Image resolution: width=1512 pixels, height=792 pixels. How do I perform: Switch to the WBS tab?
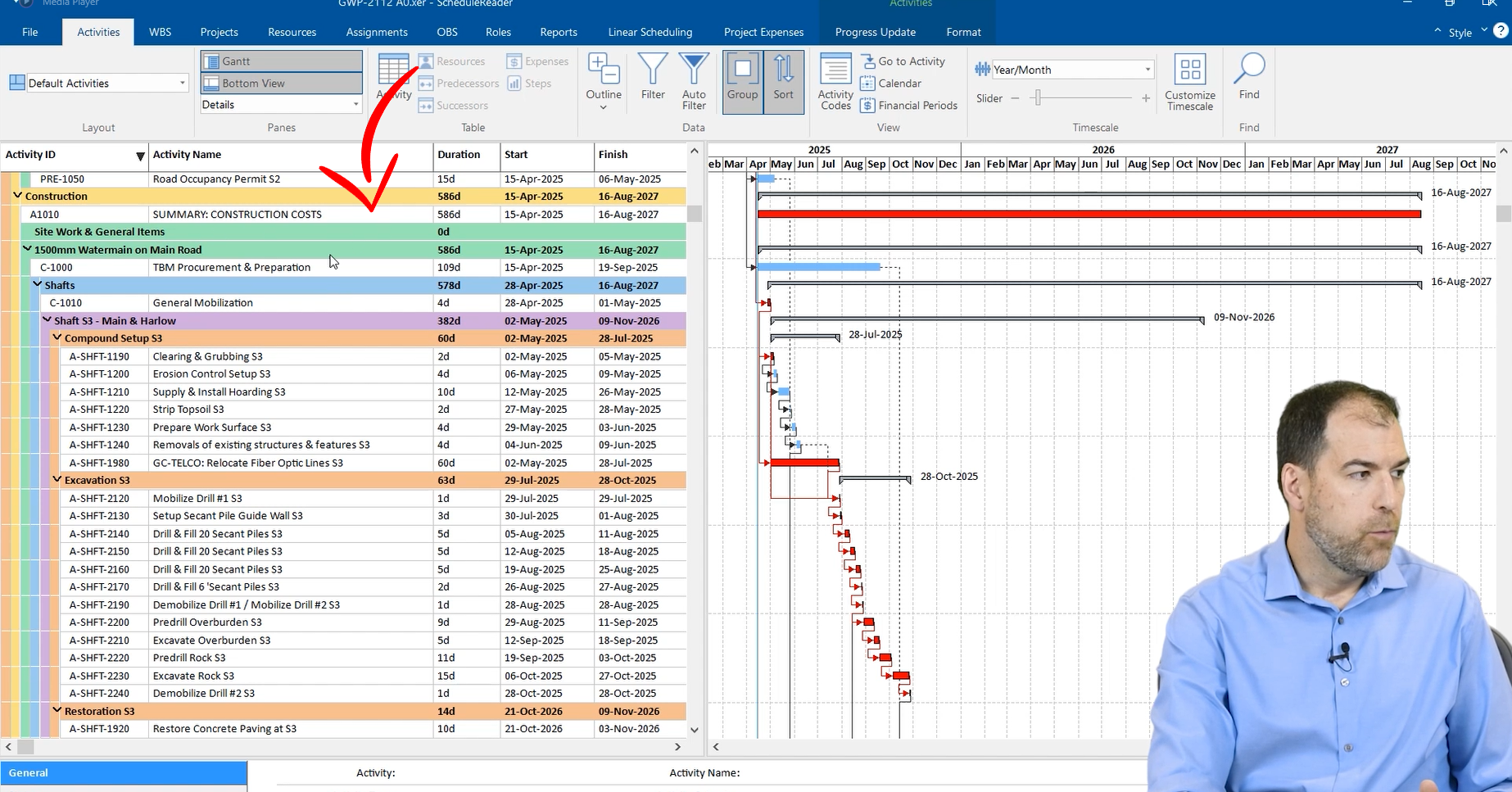(x=160, y=32)
